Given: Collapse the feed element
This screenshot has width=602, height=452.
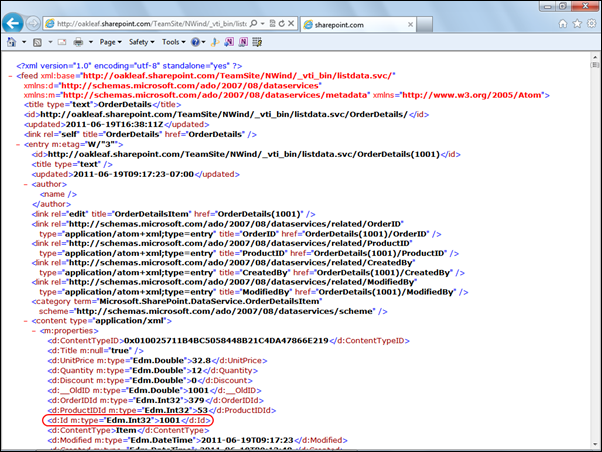Looking at the screenshot, I should (11, 76).
